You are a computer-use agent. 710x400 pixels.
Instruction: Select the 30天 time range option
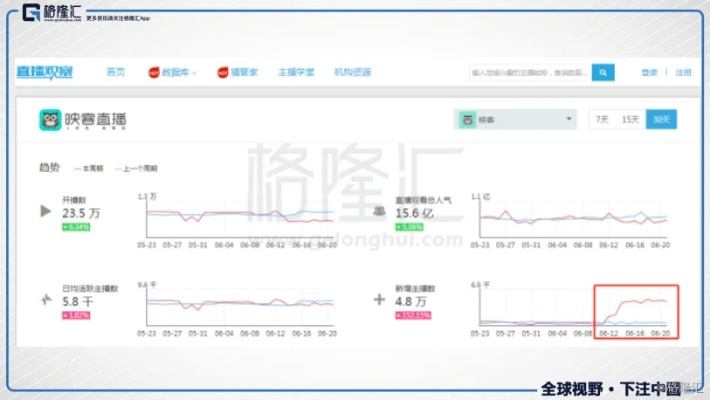pyautogui.click(x=661, y=119)
